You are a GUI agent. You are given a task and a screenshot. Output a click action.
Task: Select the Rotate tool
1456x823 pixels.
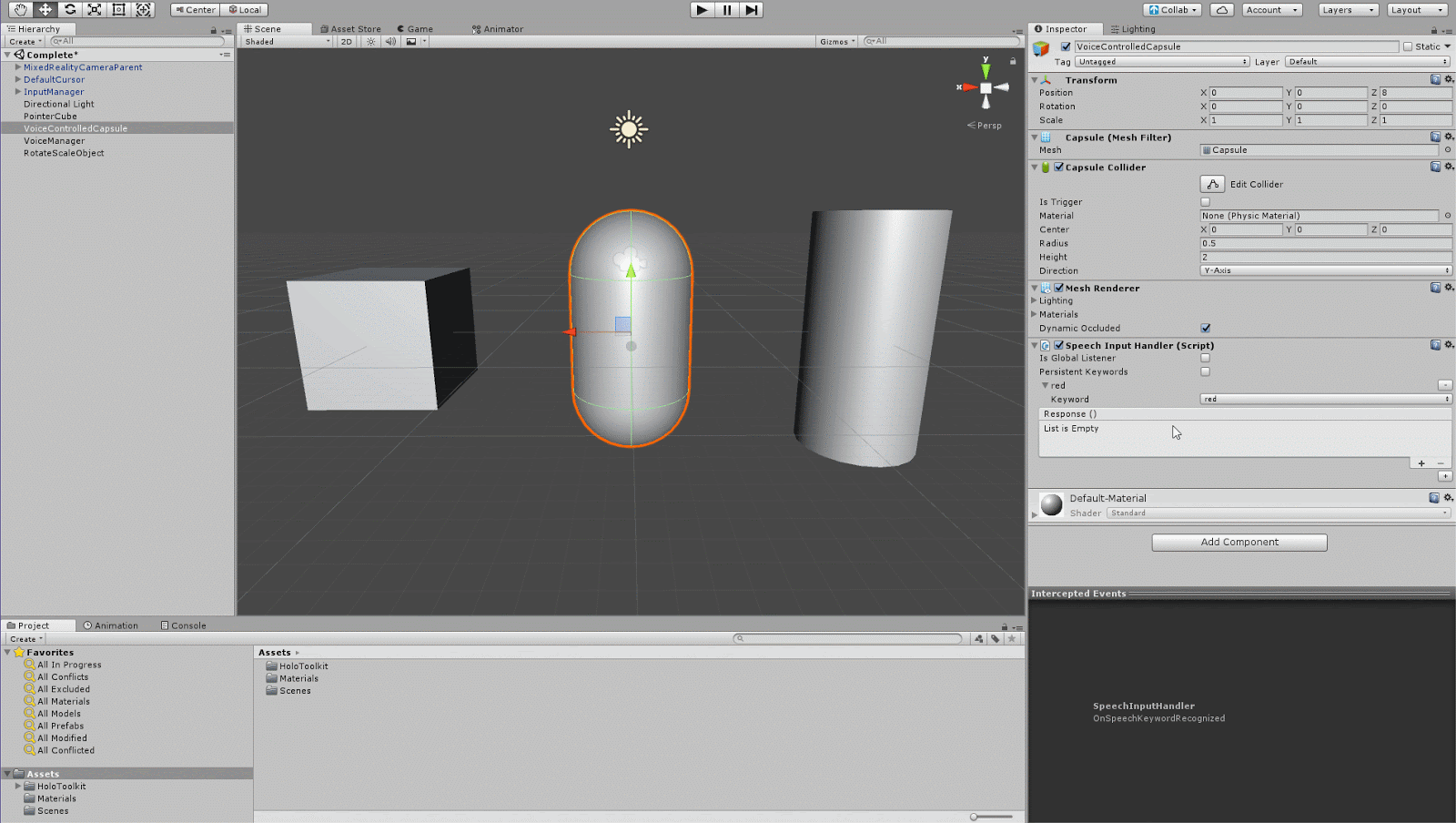tap(70, 10)
